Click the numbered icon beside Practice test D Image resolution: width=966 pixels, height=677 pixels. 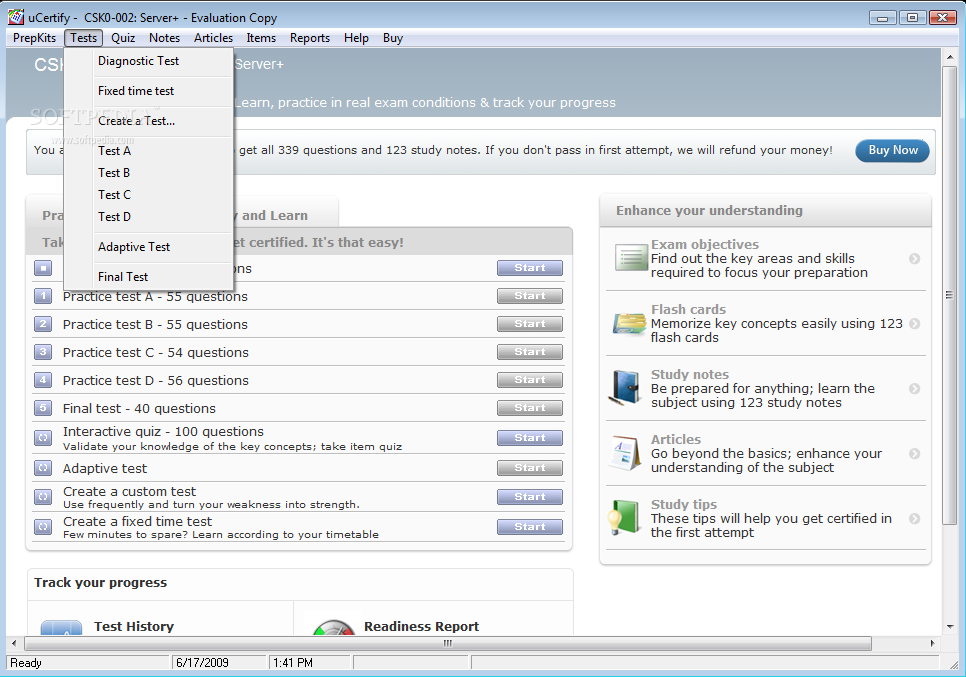pos(43,380)
